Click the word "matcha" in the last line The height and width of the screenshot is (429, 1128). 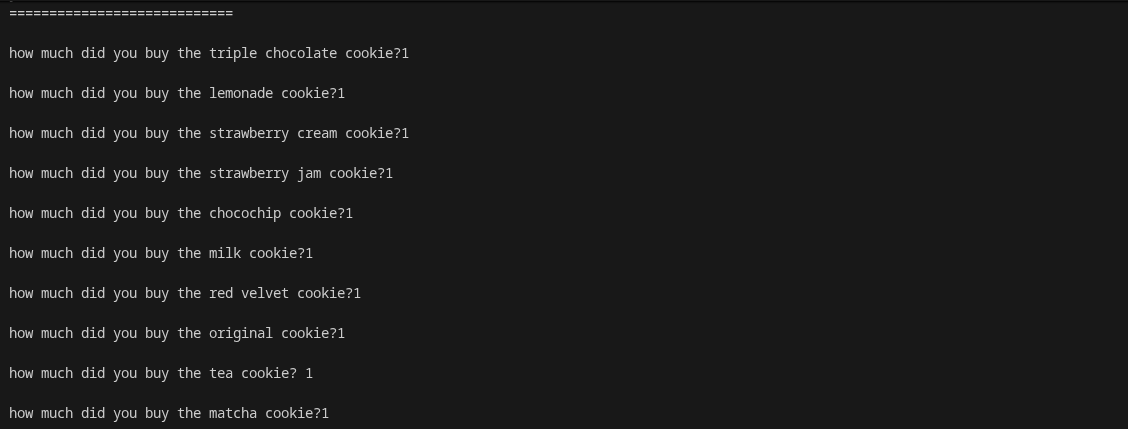[233, 413]
